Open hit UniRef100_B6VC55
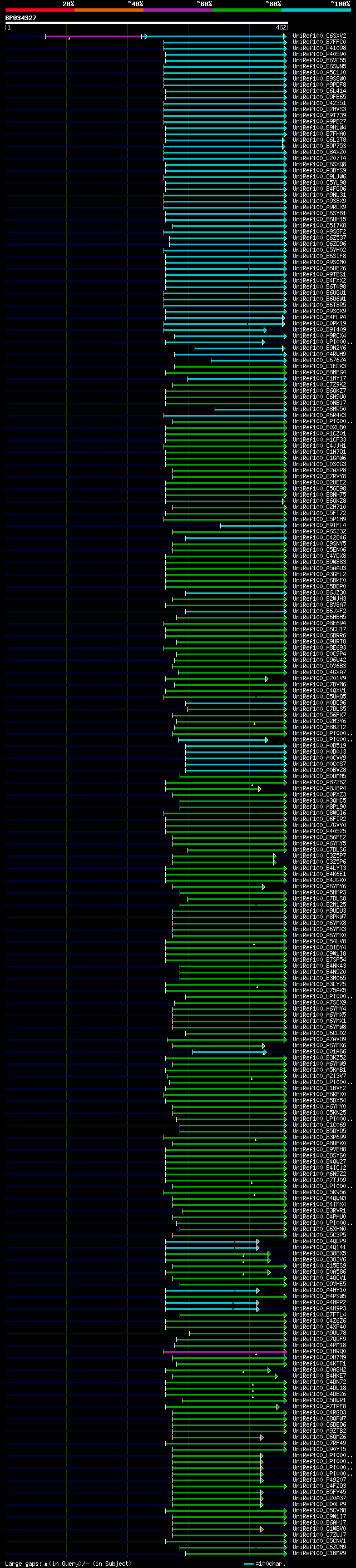Viewport: 356px width, 1568px height. tap(319, 60)
